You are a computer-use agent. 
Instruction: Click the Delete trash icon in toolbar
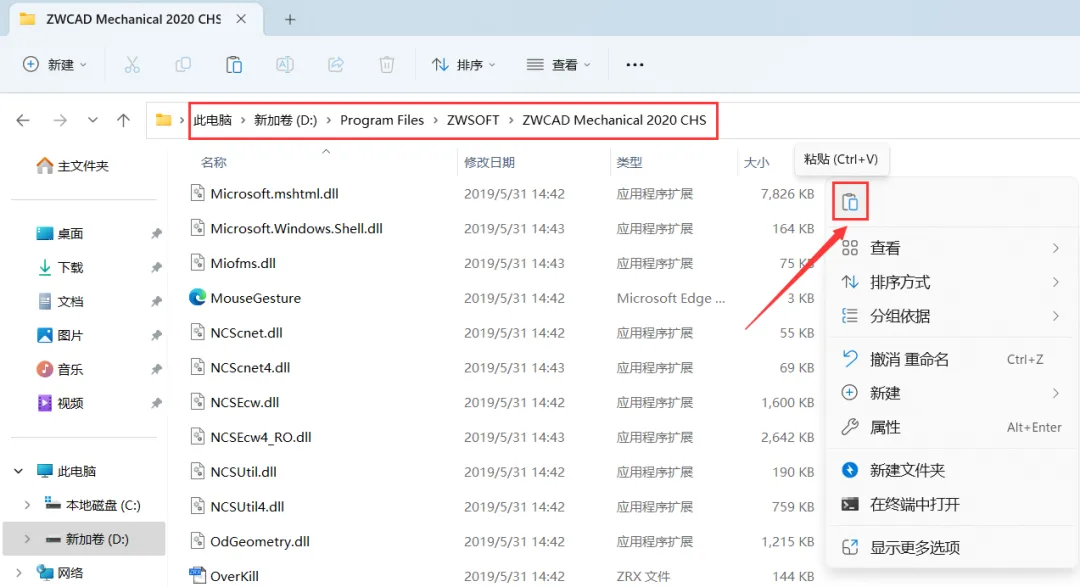tap(386, 65)
